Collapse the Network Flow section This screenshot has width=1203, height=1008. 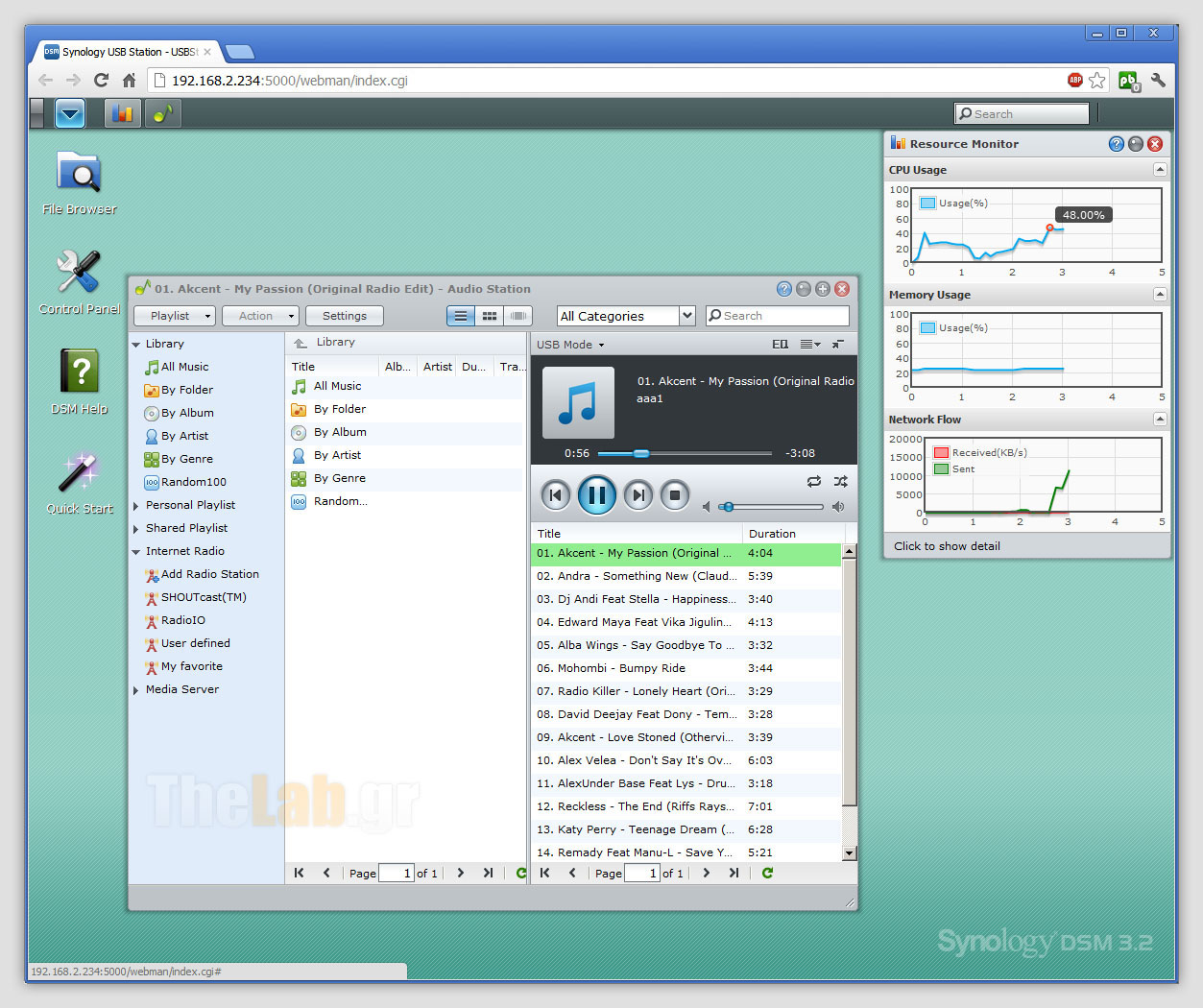(1160, 420)
